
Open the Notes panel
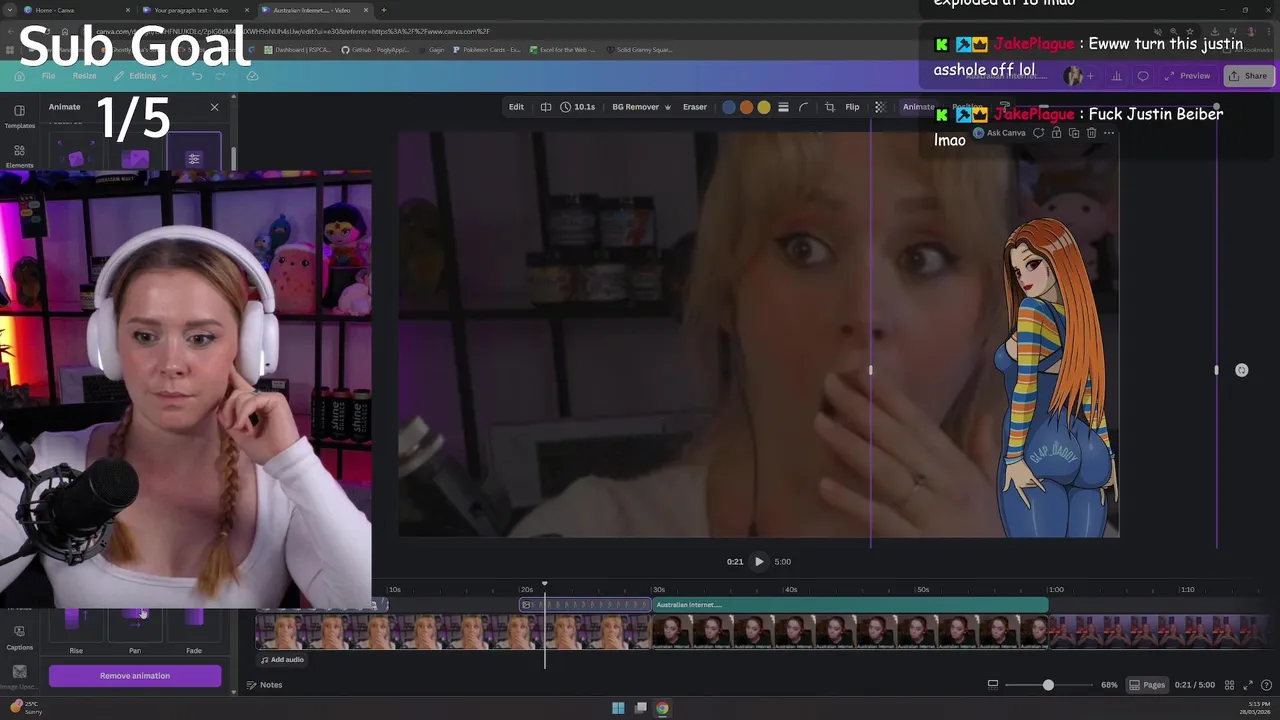pos(265,685)
